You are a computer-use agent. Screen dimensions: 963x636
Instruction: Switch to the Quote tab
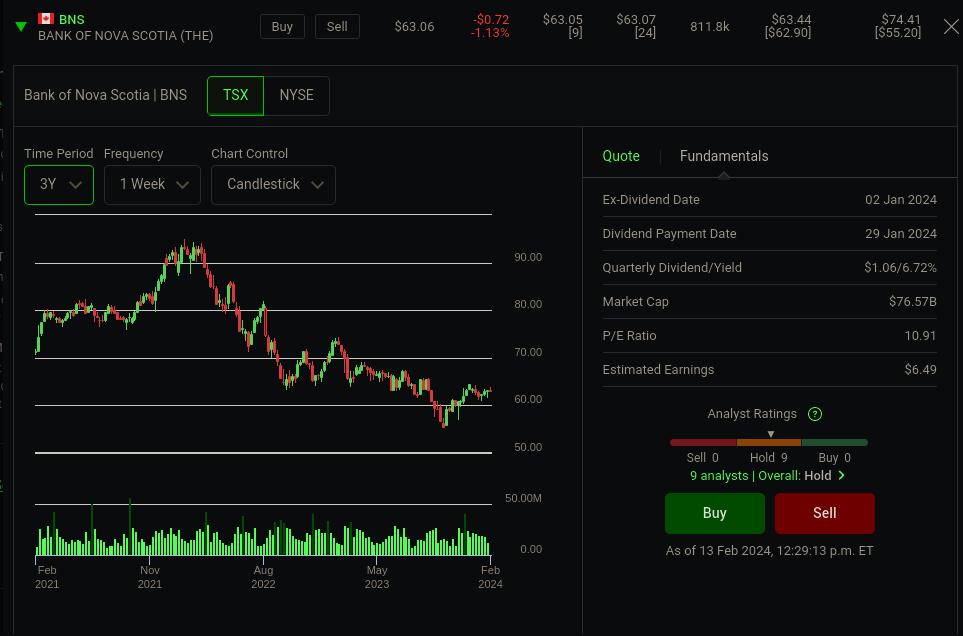click(621, 156)
